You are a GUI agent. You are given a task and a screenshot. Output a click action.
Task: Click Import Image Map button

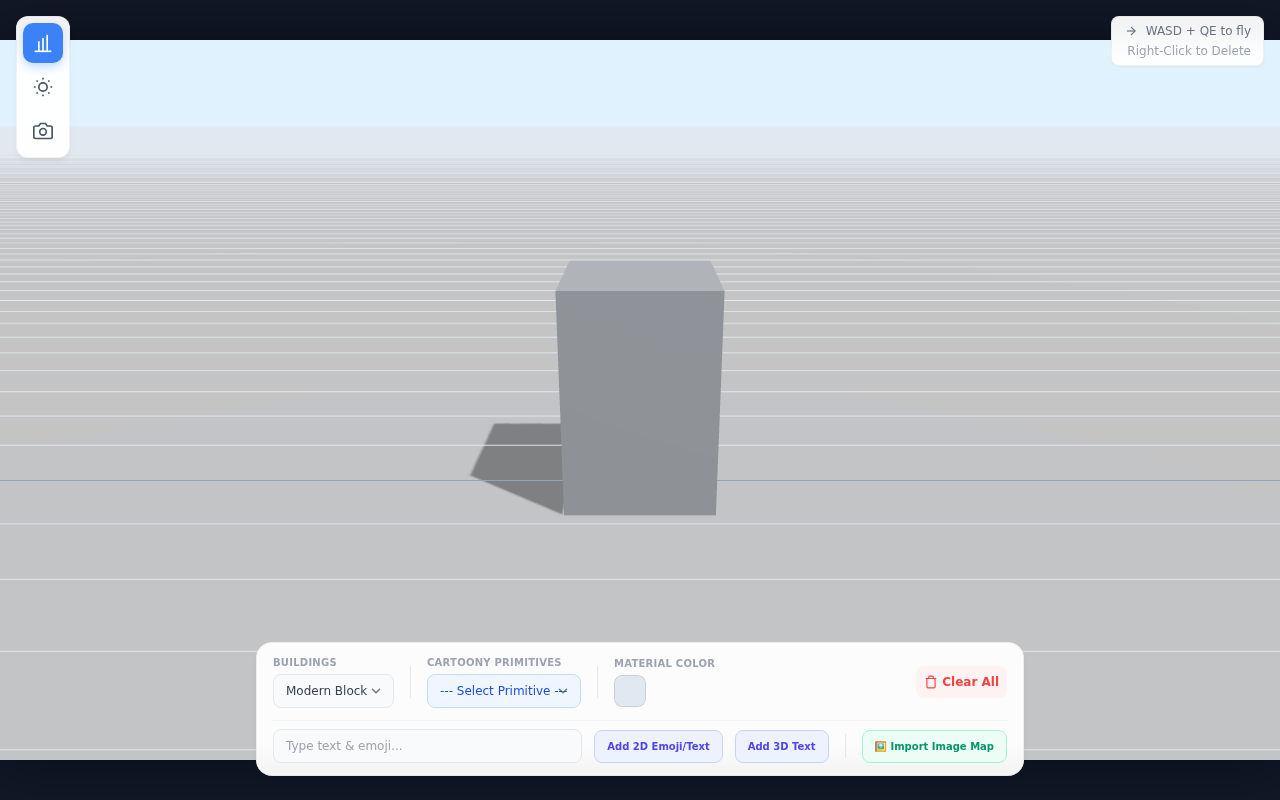coord(934,746)
